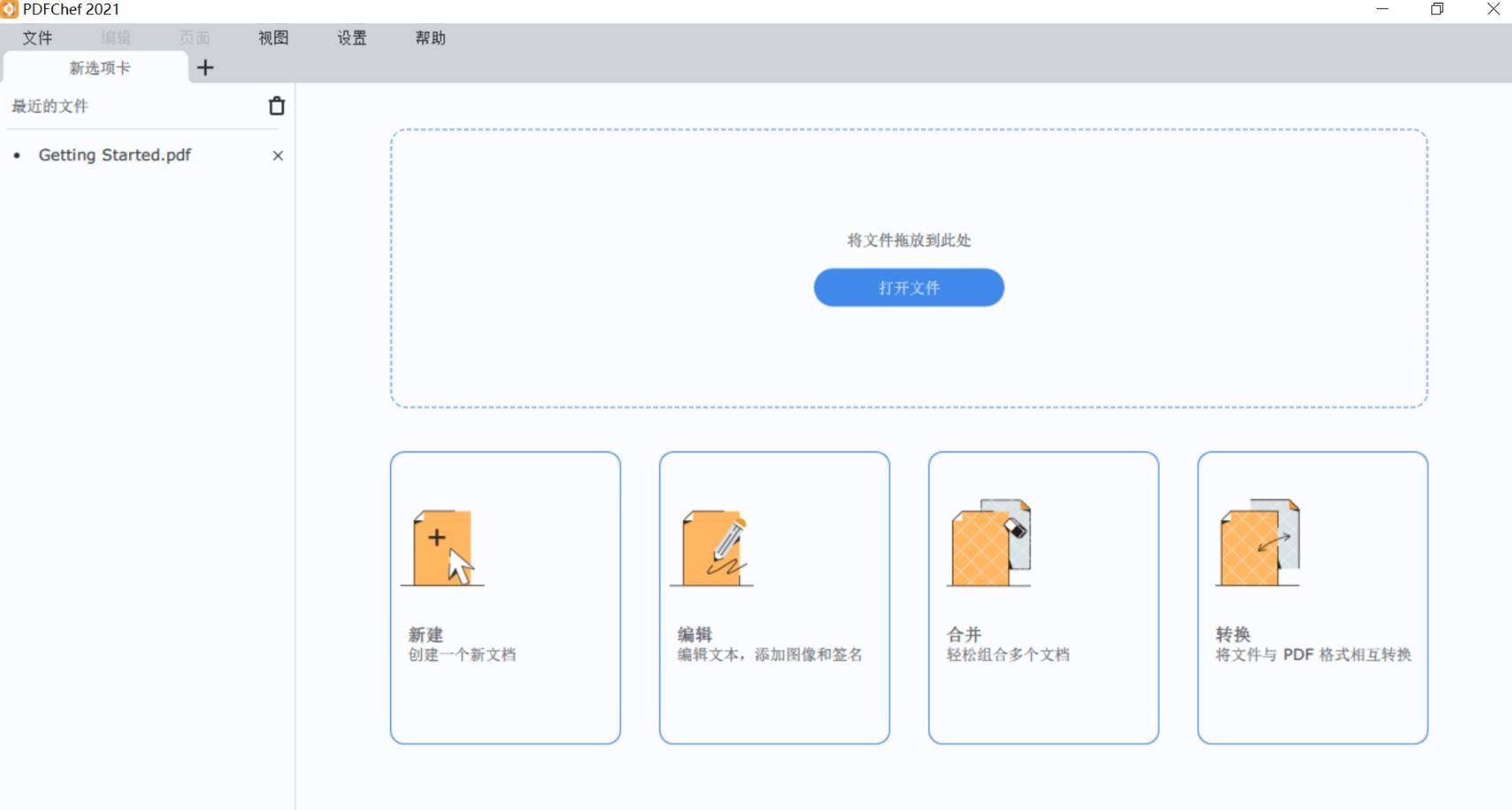Screen dimensions: 1512x810
Task: Click the 将文件拖放到此处 drop zone text
Action: [x=909, y=240]
